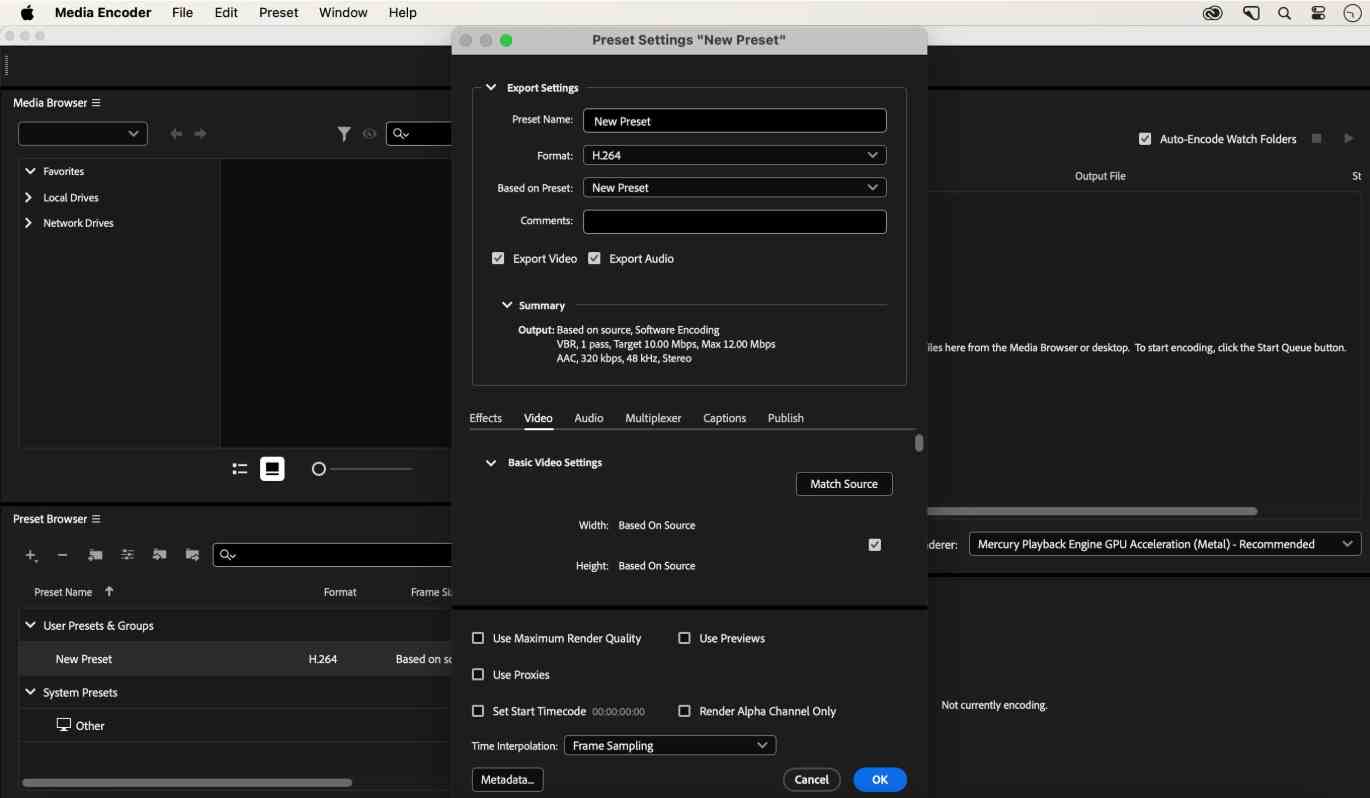Switch Media Browser to list view
Screen dimensions: 1370x798
point(240,469)
